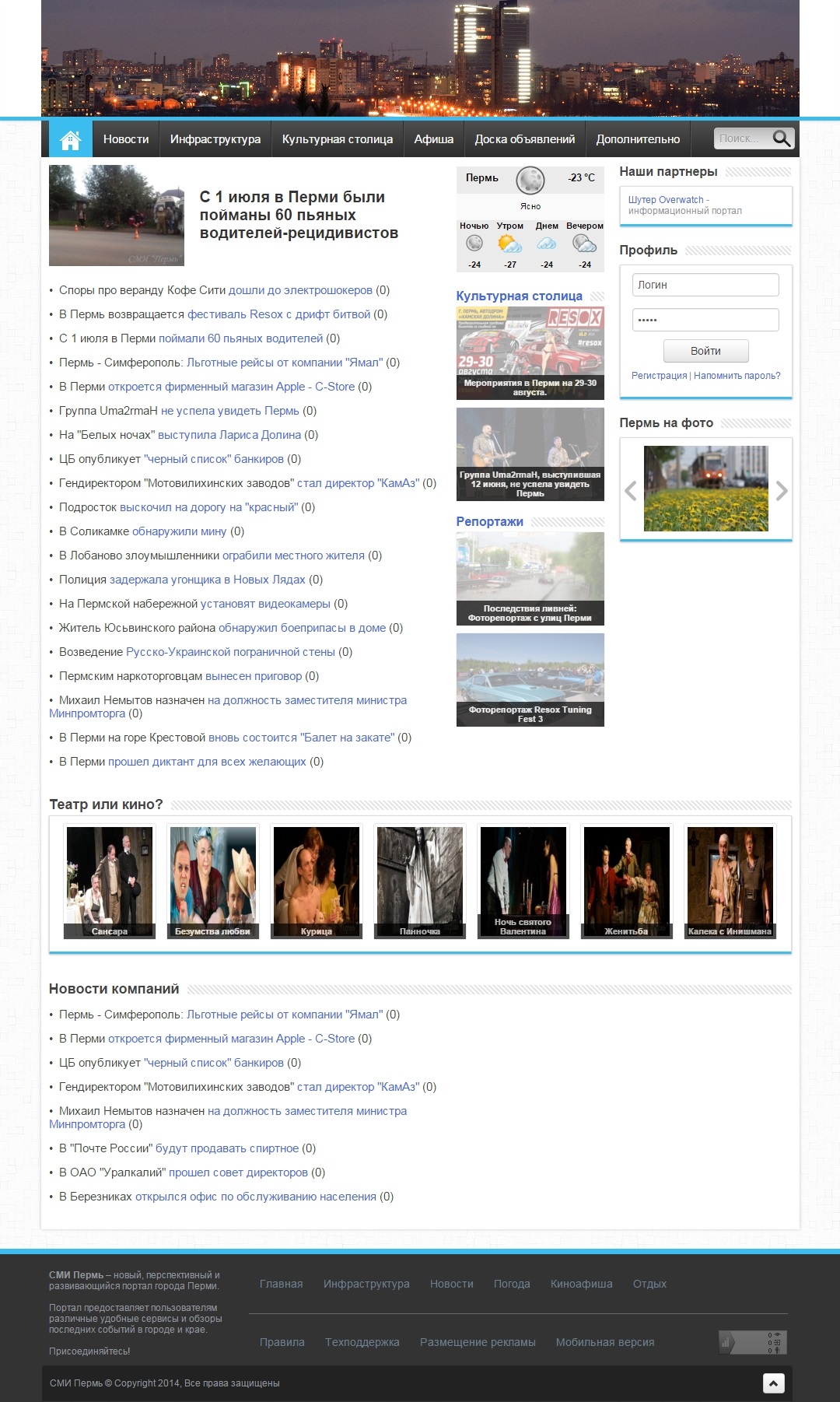The image size is (840, 1402).
Task: Open footer Погода link
Action: [x=512, y=1284]
